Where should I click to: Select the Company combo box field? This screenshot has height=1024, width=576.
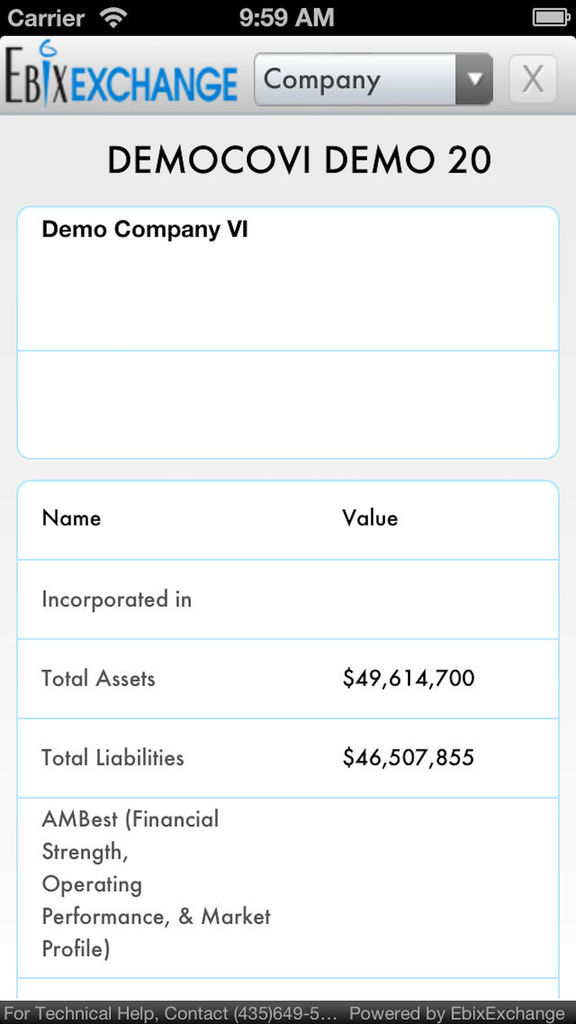pos(373,79)
